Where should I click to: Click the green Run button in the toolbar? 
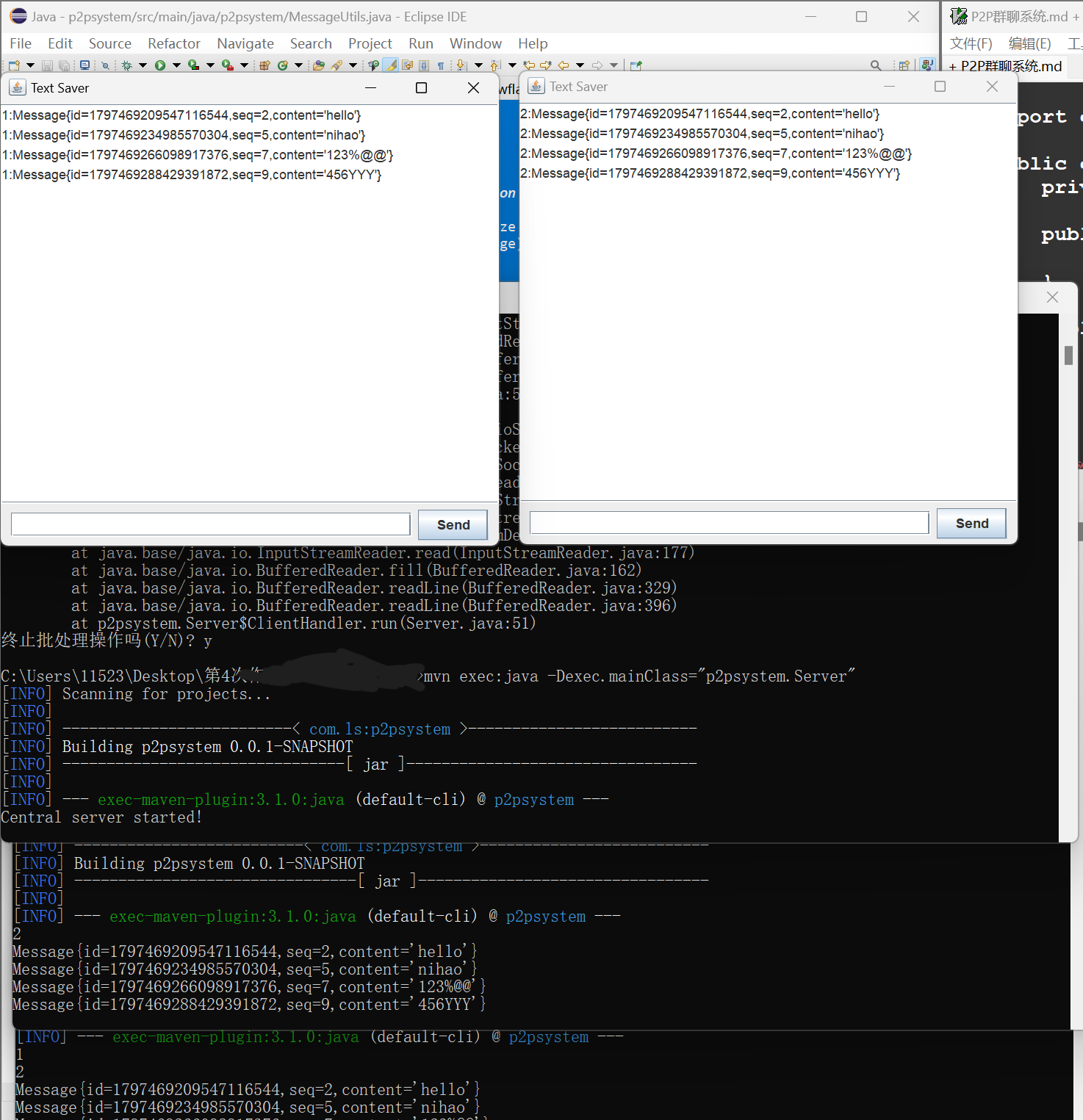pyautogui.click(x=159, y=65)
